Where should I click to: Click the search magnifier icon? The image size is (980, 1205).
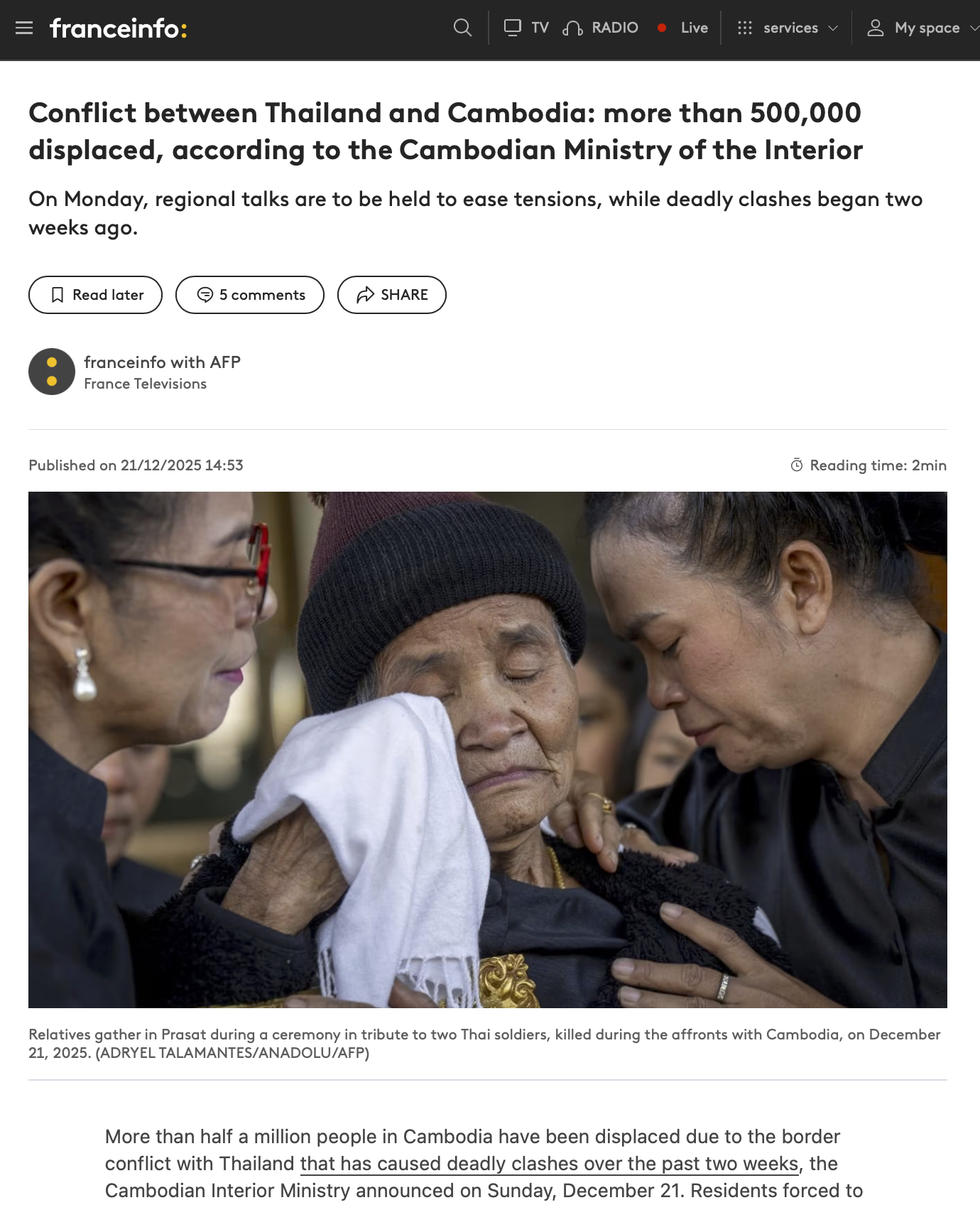(x=462, y=28)
